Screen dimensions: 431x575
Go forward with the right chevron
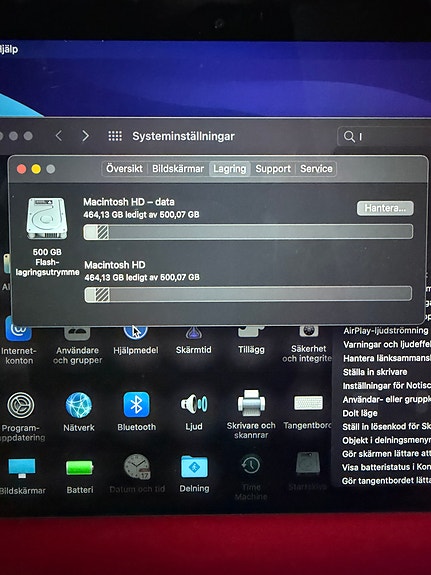pos(85,136)
